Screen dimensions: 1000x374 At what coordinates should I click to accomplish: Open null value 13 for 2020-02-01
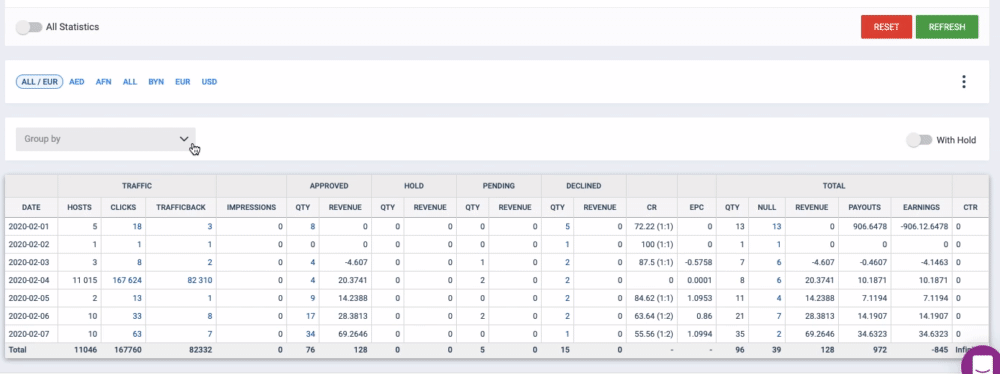[x=776, y=227]
